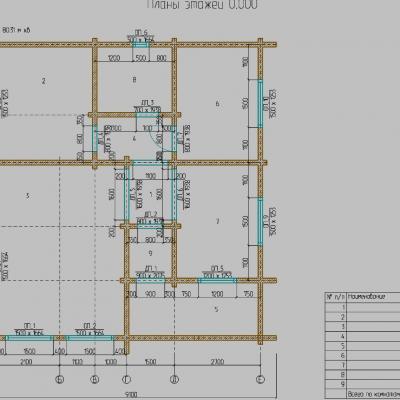Click room number 5 at the bottom right
400x400 pixels.
[x=216, y=309]
